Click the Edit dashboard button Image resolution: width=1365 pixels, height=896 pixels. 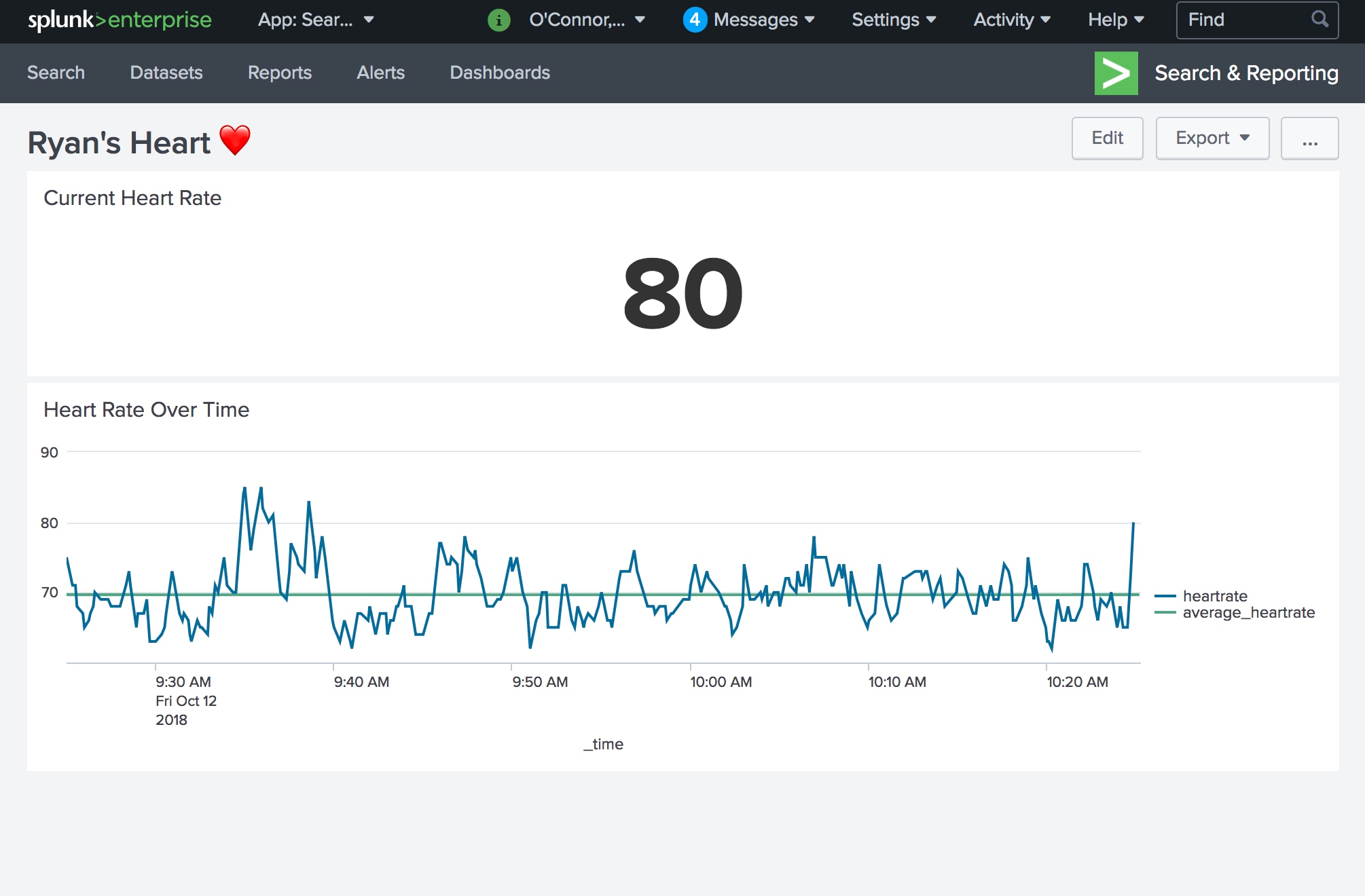click(x=1108, y=138)
